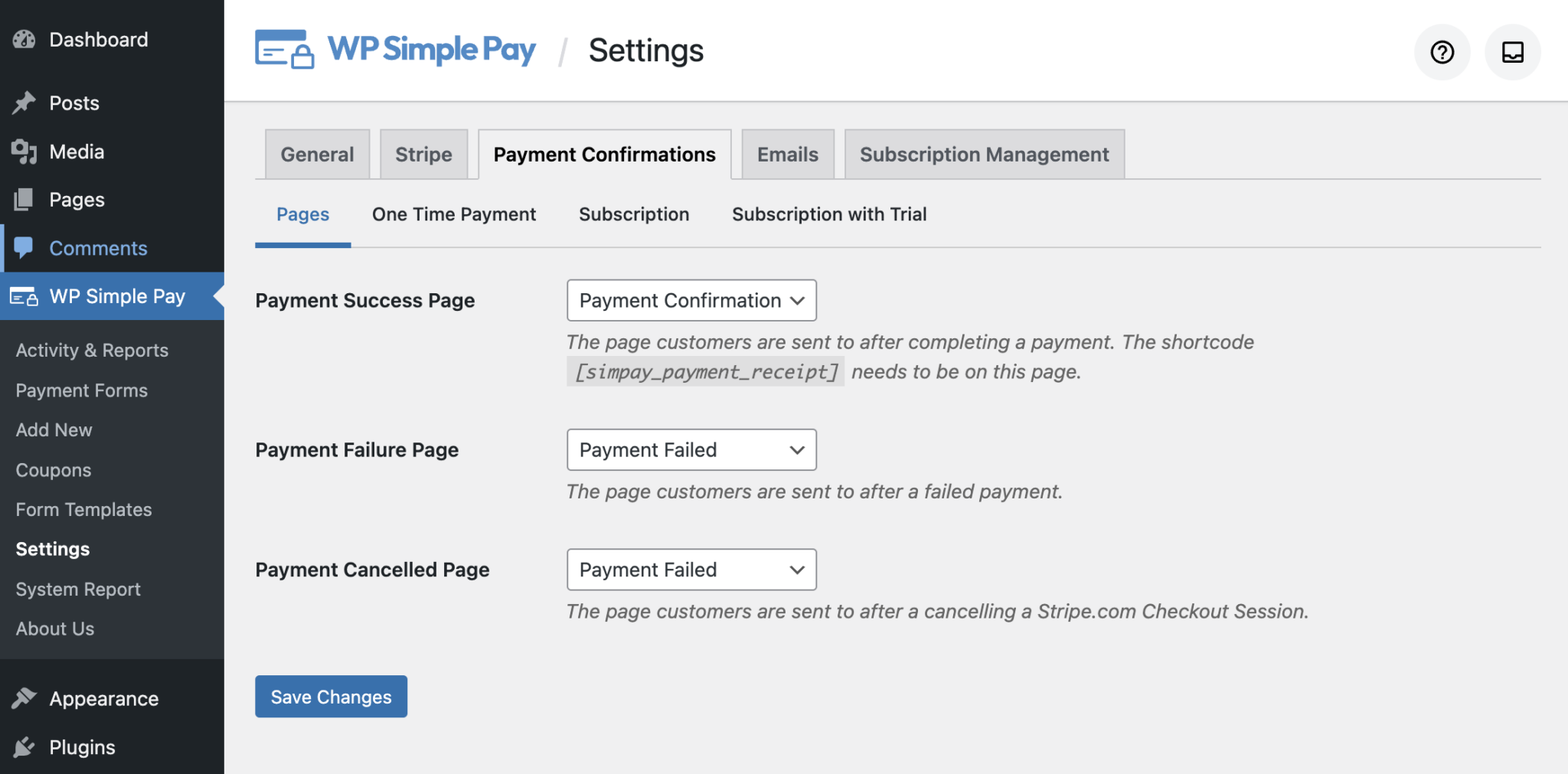Viewport: 1568px width, 774px height.
Task: Click the Pages icon in the sidebar
Action: 25,199
